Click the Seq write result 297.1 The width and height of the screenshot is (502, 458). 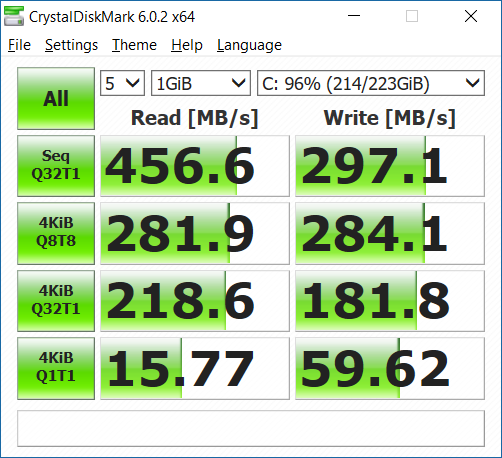tap(390, 166)
